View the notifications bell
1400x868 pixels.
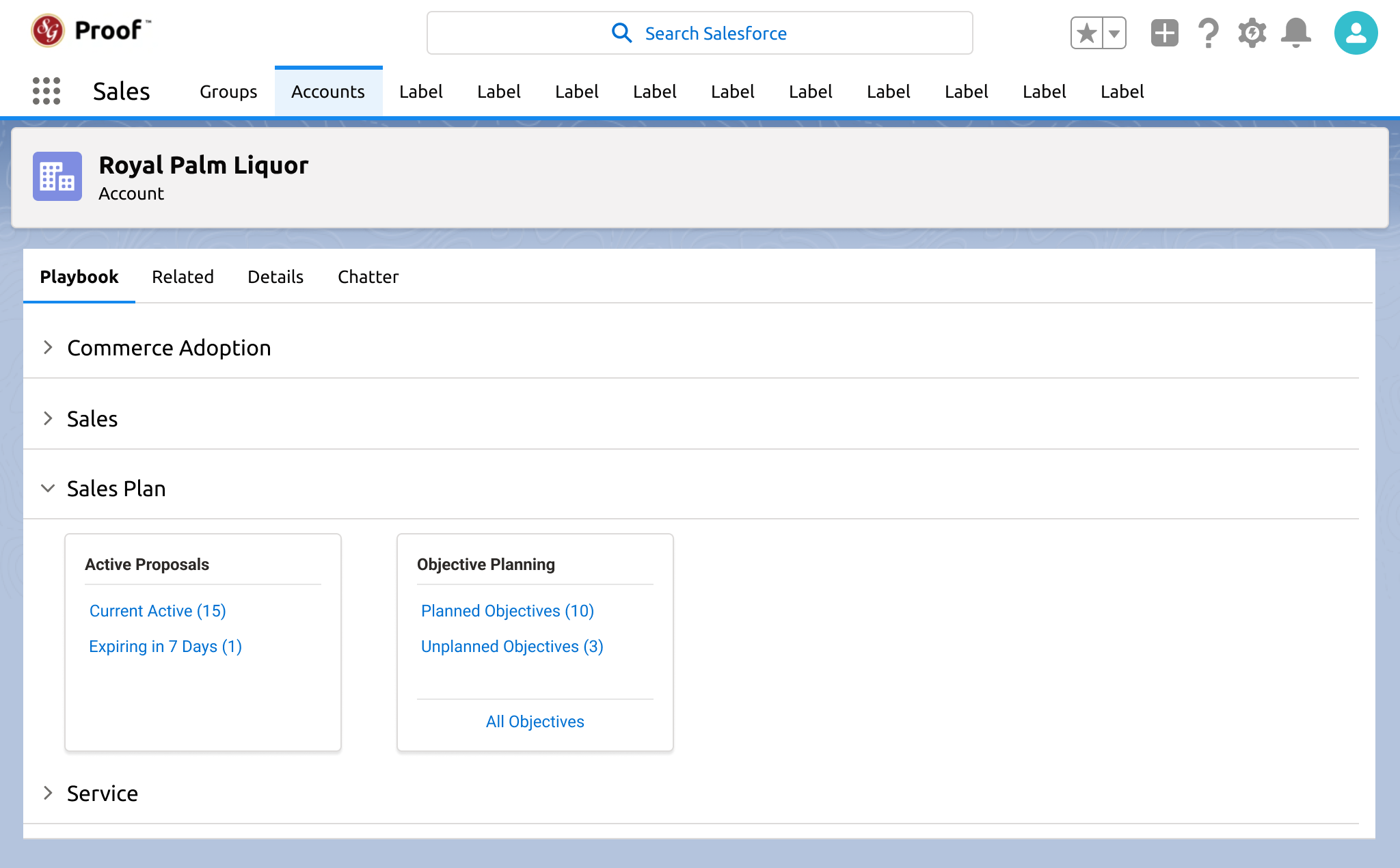1295,33
